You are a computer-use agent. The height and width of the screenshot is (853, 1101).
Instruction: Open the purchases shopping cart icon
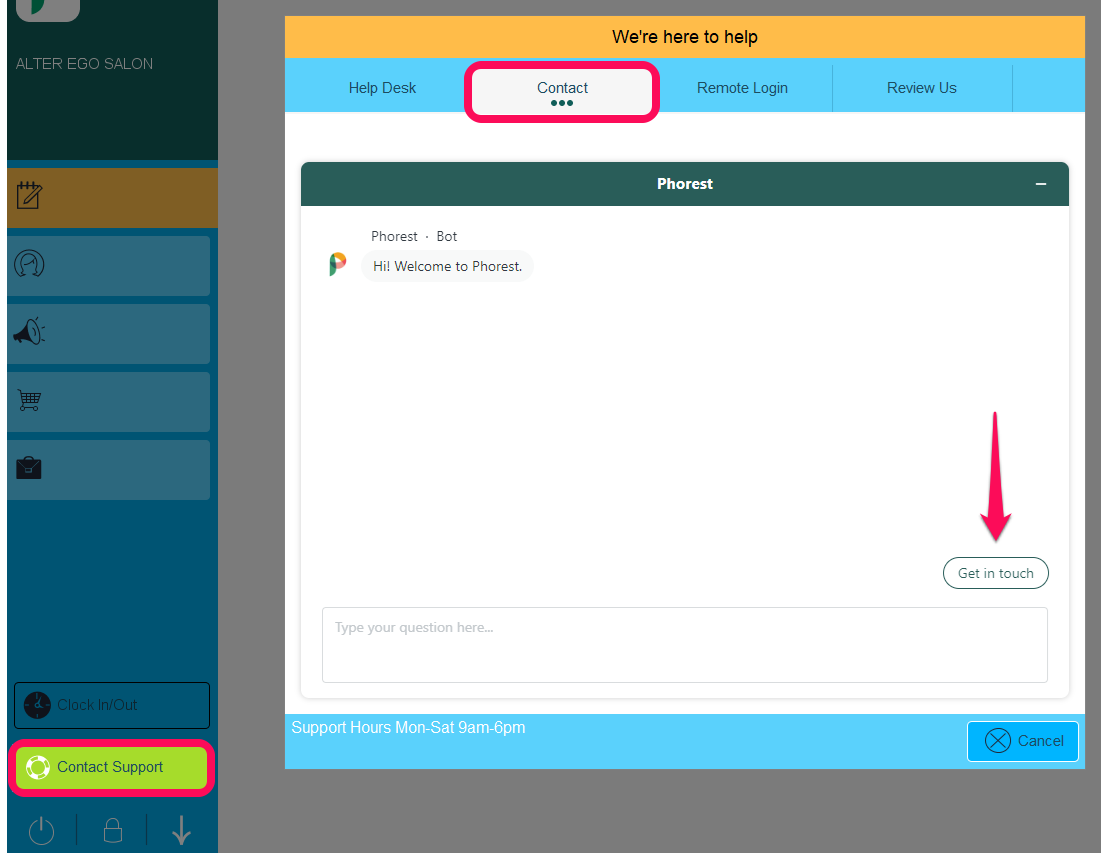click(29, 400)
